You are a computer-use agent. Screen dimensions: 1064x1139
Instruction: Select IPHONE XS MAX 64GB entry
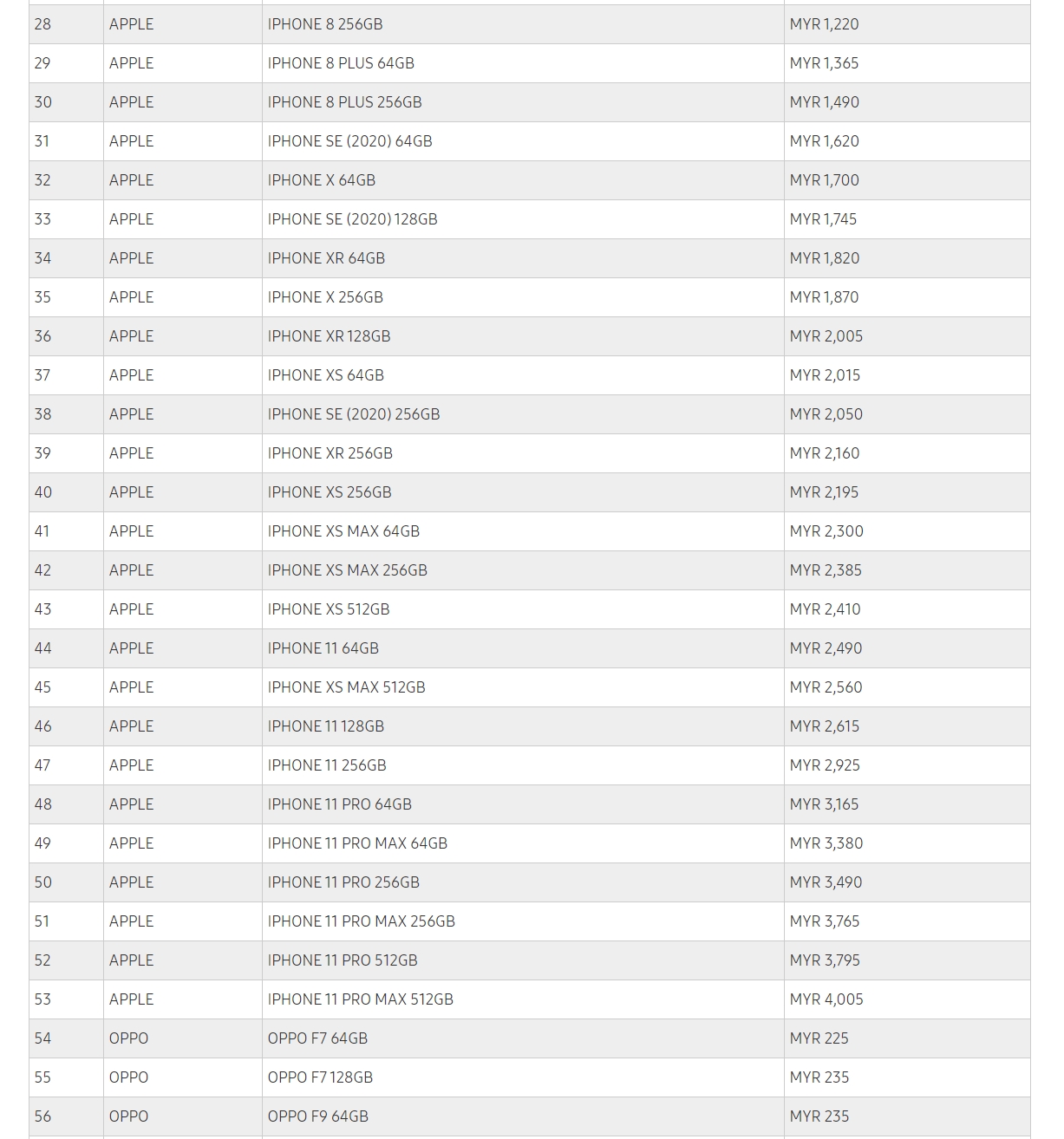pyautogui.click(x=343, y=531)
